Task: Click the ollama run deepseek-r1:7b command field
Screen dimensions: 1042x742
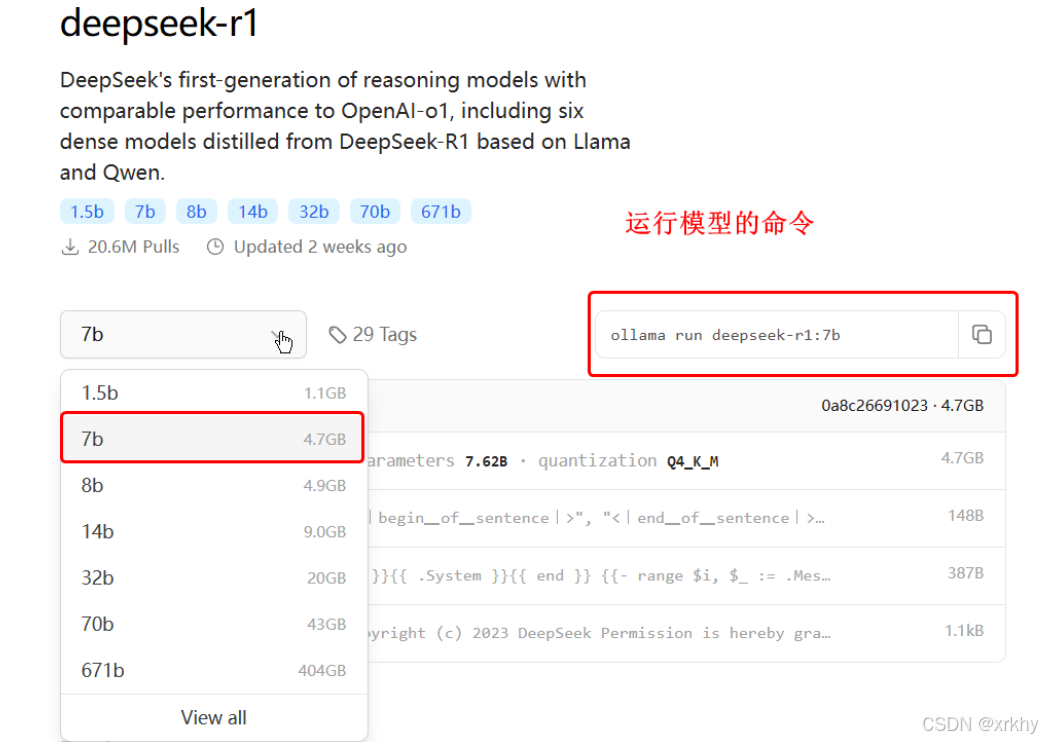Action: click(776, 334)
